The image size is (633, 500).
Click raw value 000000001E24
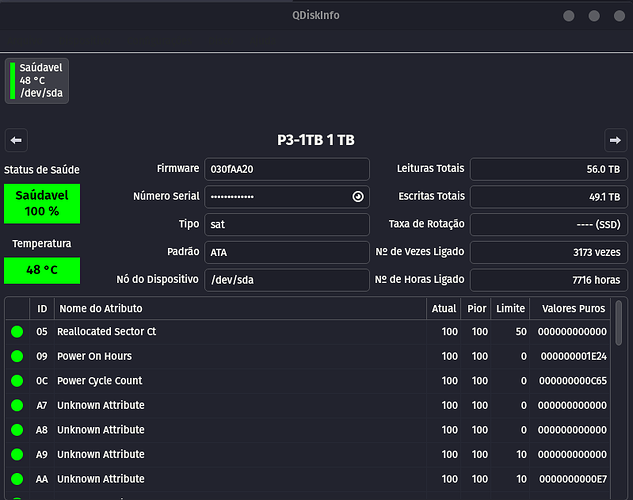(573, 356)
